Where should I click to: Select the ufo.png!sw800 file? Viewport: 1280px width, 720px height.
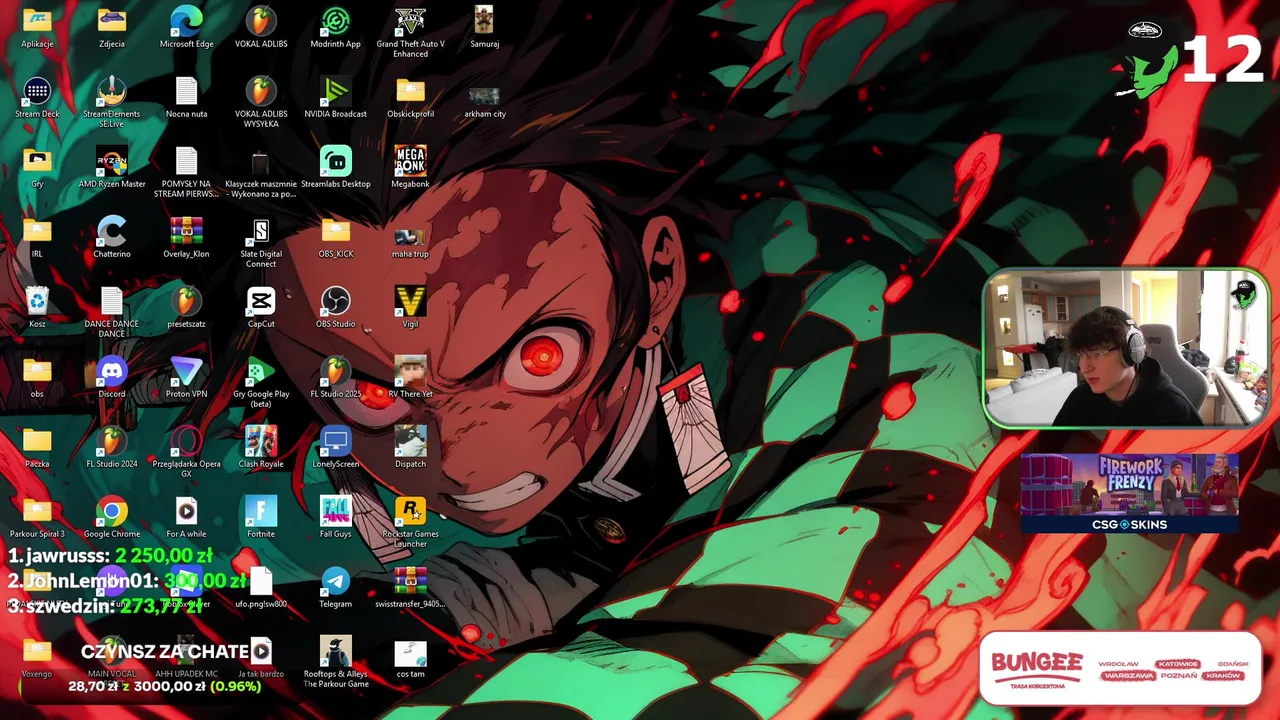coord(261,588)
